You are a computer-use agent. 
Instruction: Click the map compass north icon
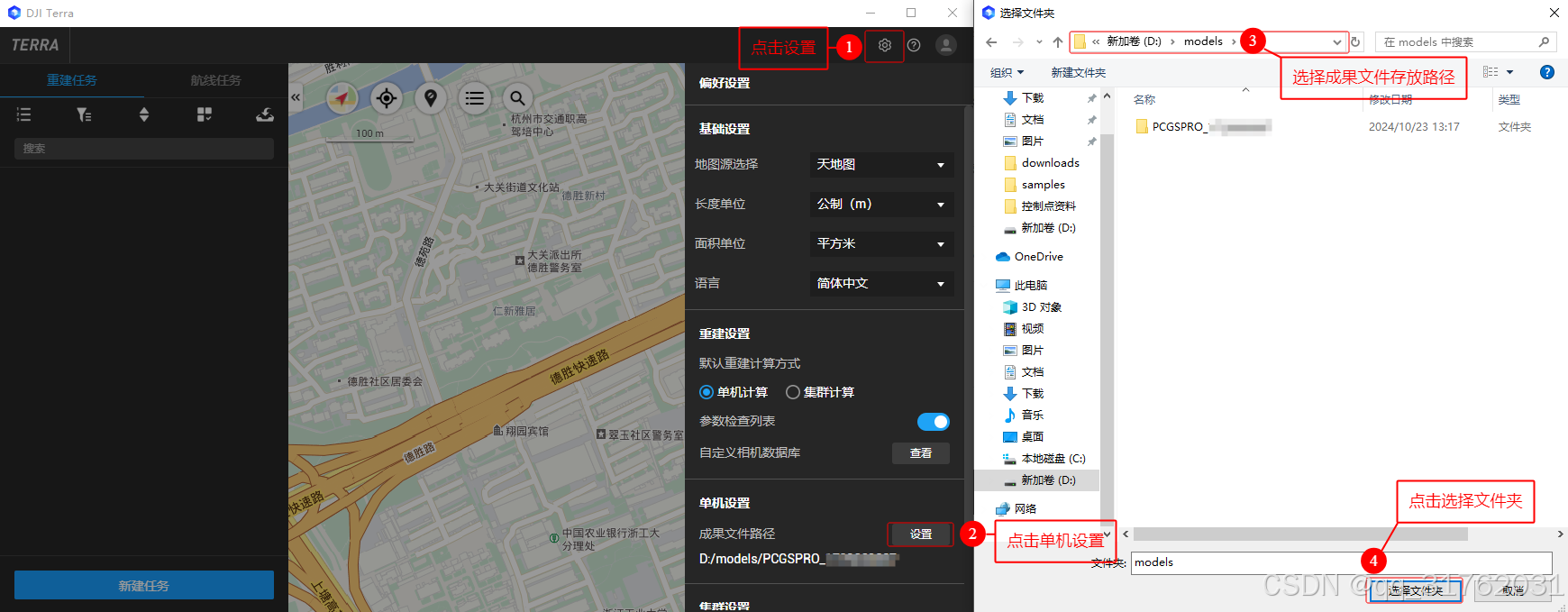click(342, 97)
